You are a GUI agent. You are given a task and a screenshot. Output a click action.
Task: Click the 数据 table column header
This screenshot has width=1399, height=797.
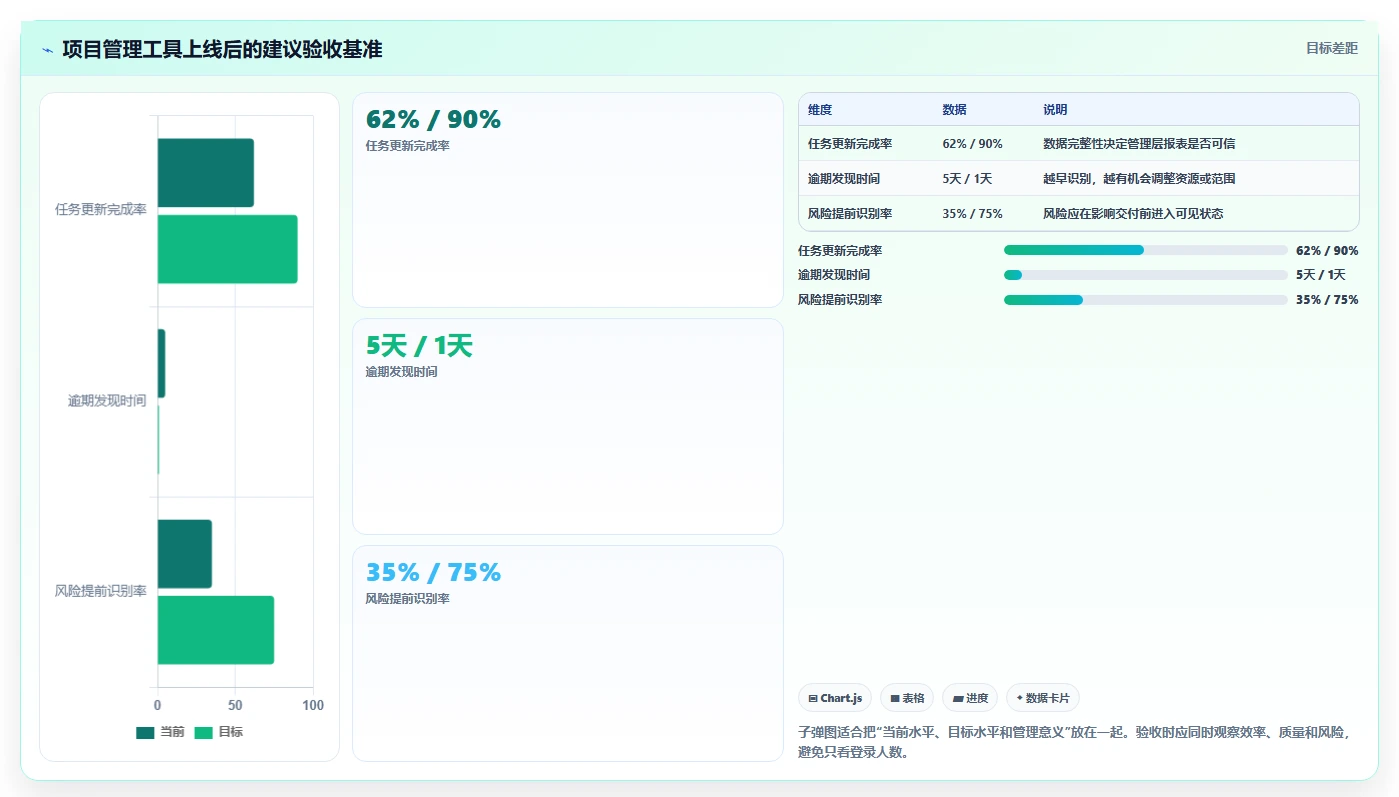pyautogui.click(x=954, y=110)
